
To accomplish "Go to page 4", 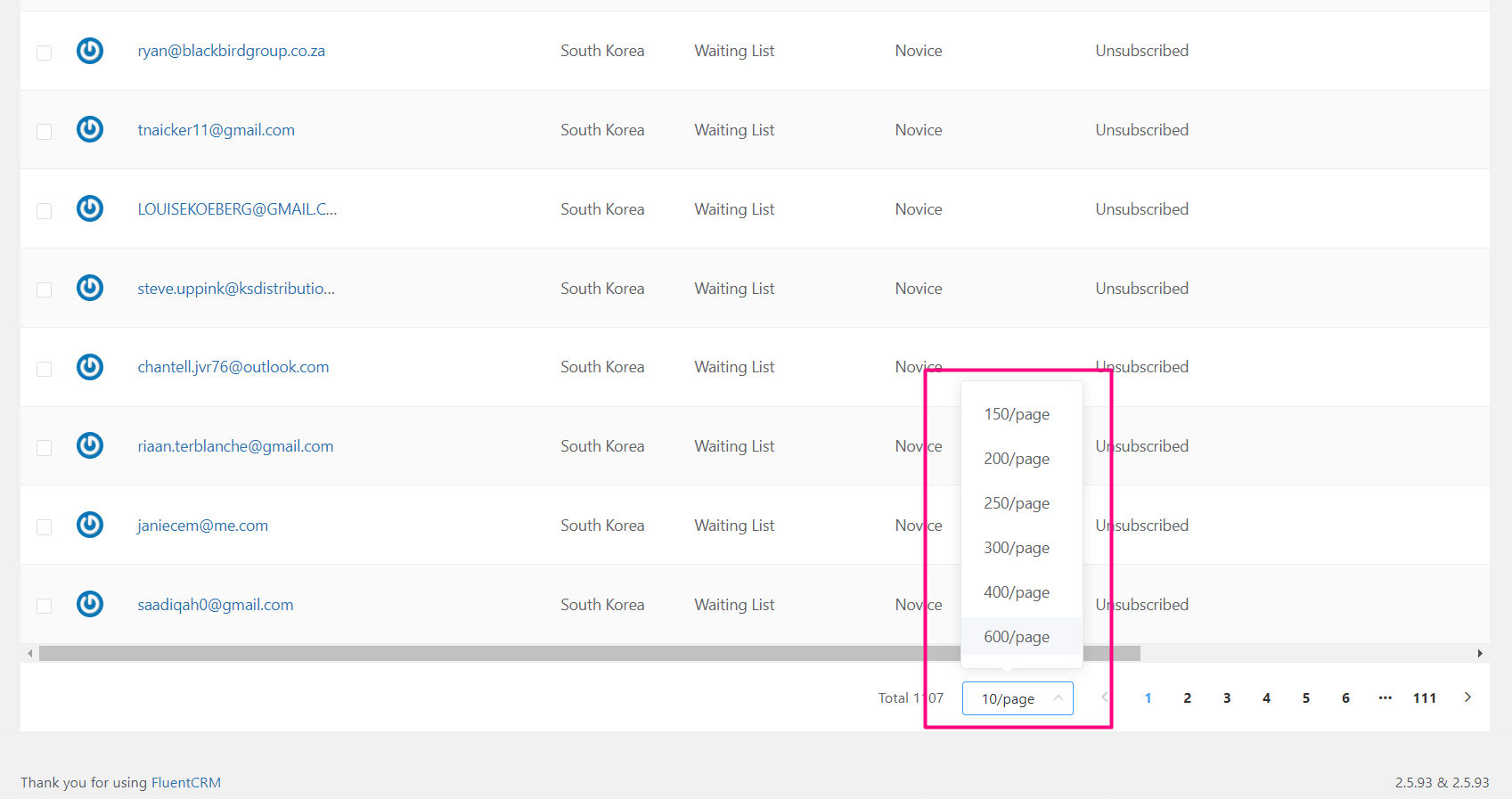I will click(x=1266, y=698).
